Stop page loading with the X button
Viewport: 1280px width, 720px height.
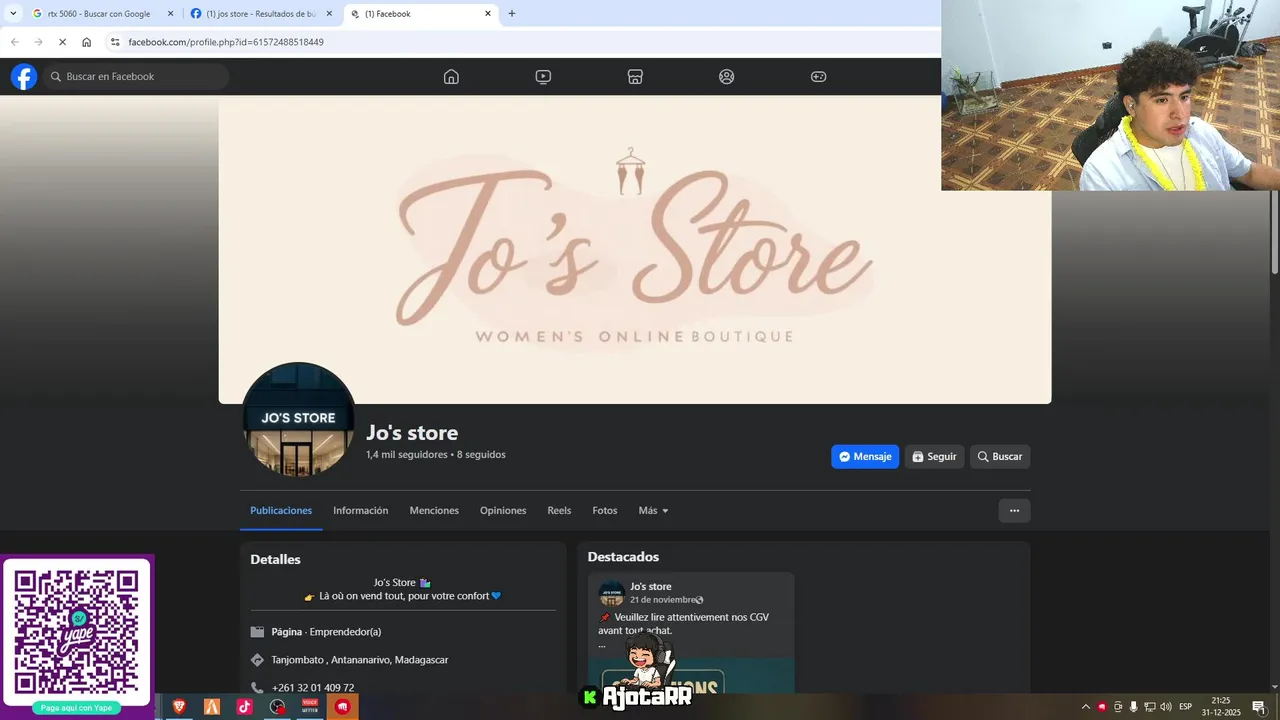62,42
